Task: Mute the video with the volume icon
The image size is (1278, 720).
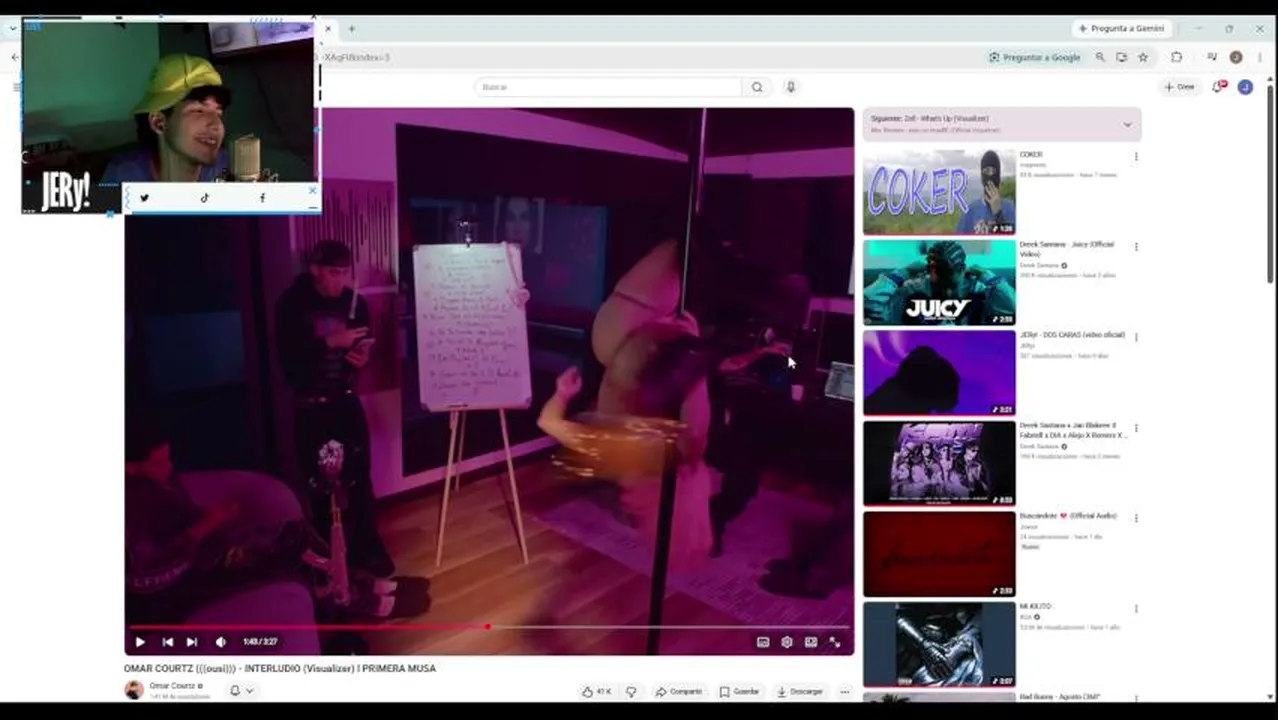Action: click(x=220, y=642)
